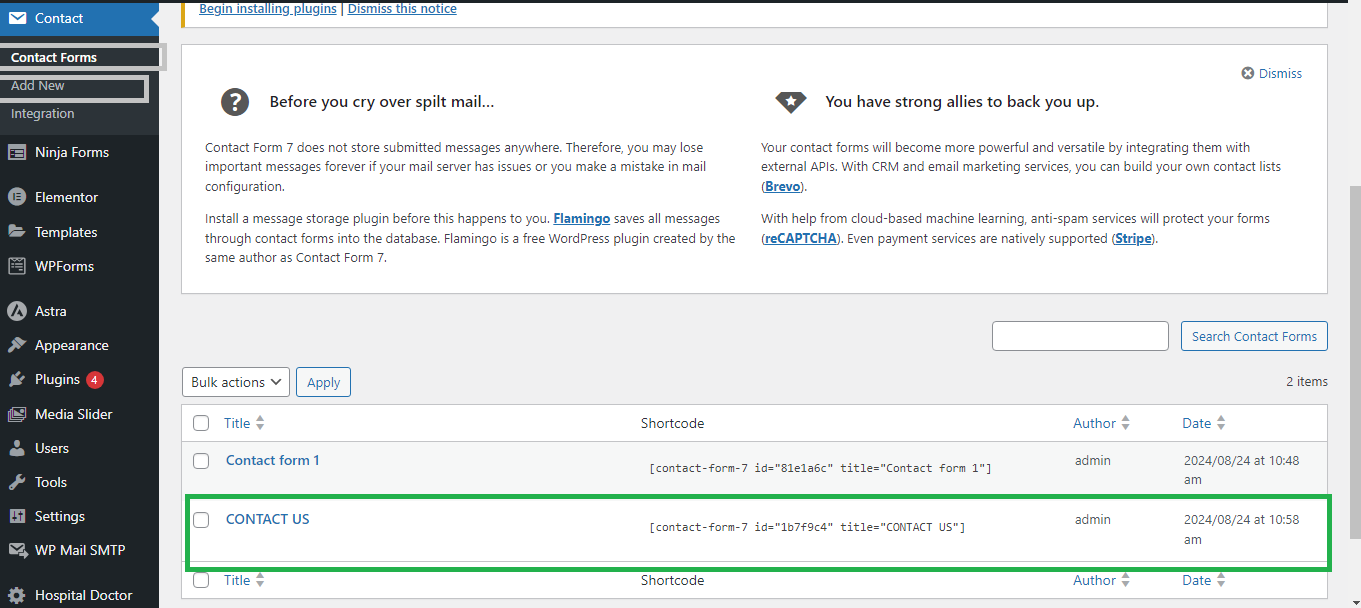Open Astra using its logo icon
Screen dimensions: 1361x608
[17, 311]
